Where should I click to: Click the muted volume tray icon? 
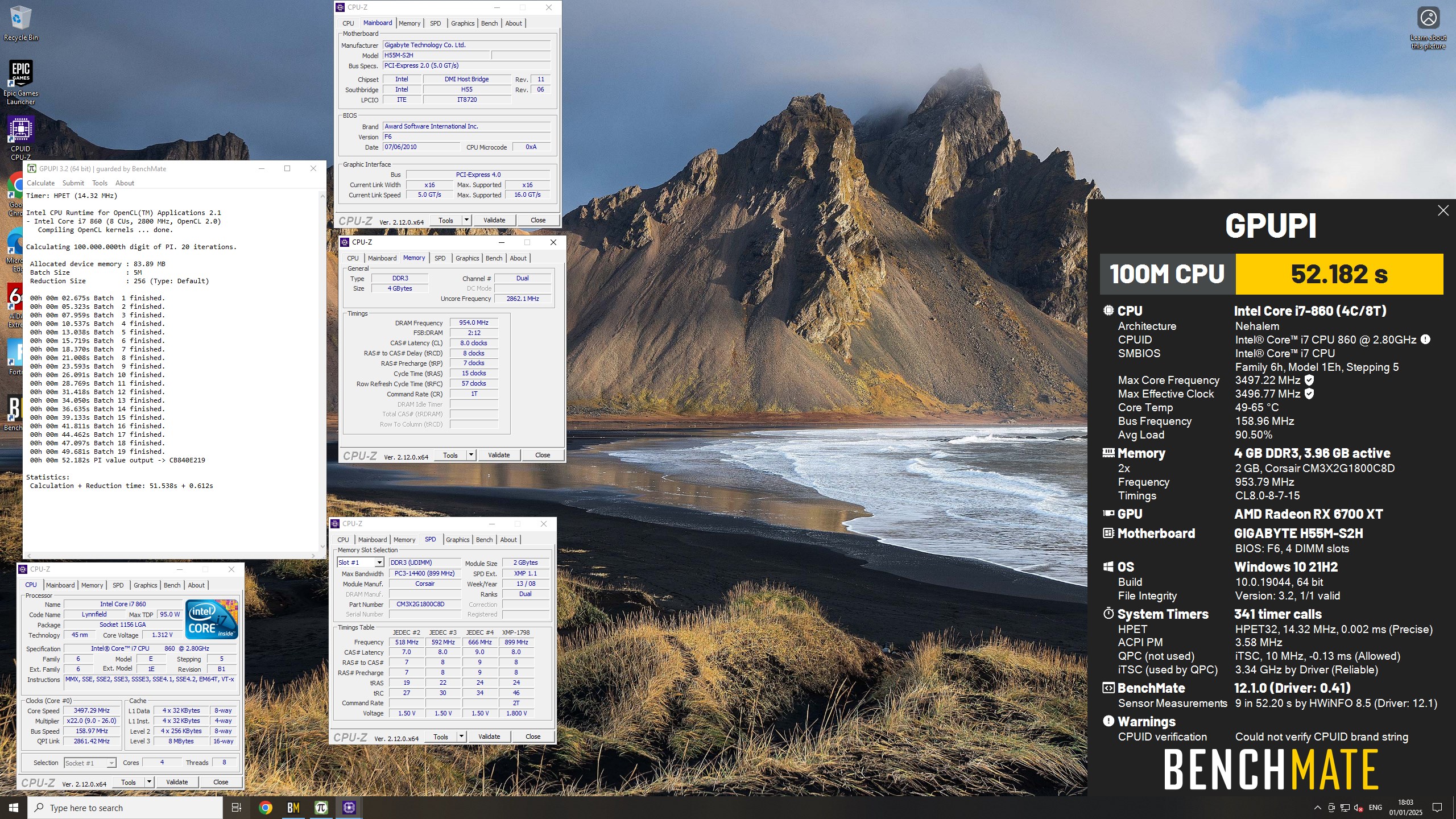click(x=1359, y=808)
